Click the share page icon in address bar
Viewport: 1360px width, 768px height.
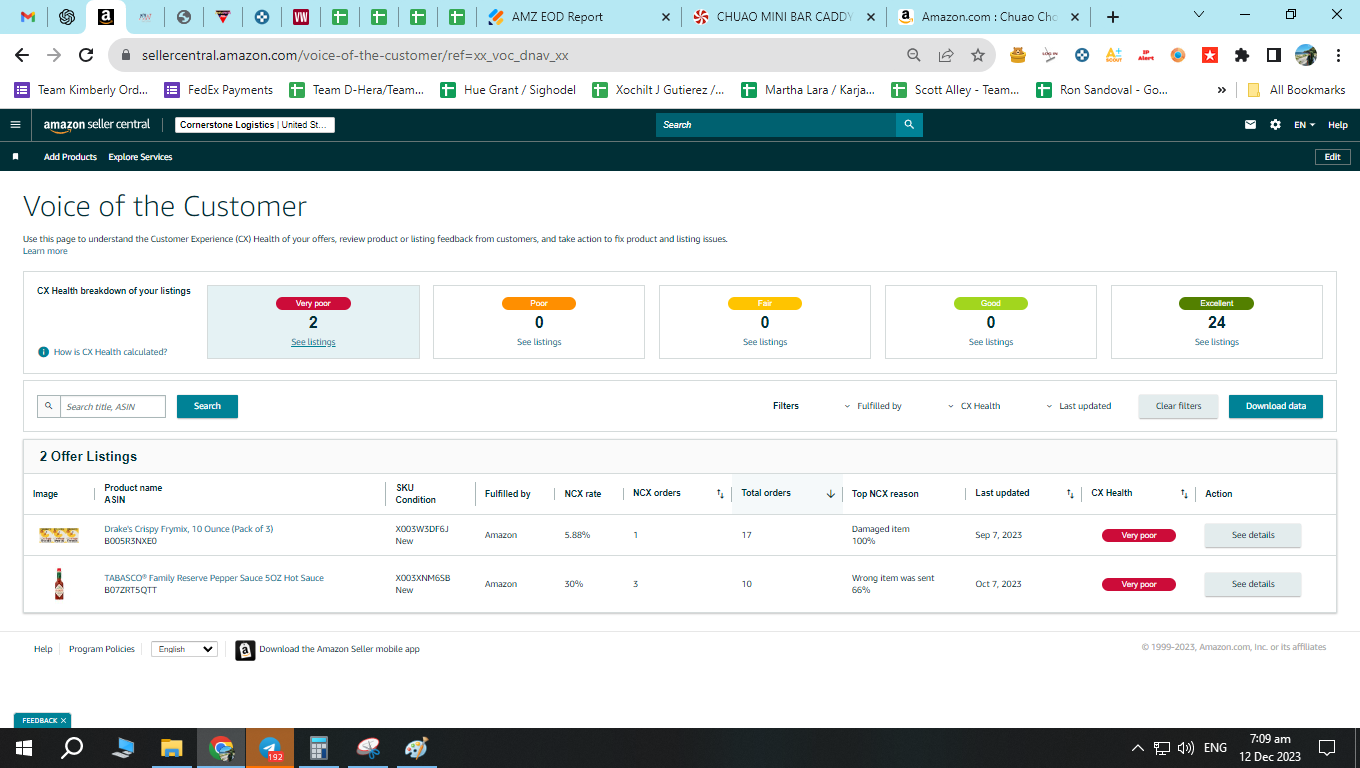(946, 55)
